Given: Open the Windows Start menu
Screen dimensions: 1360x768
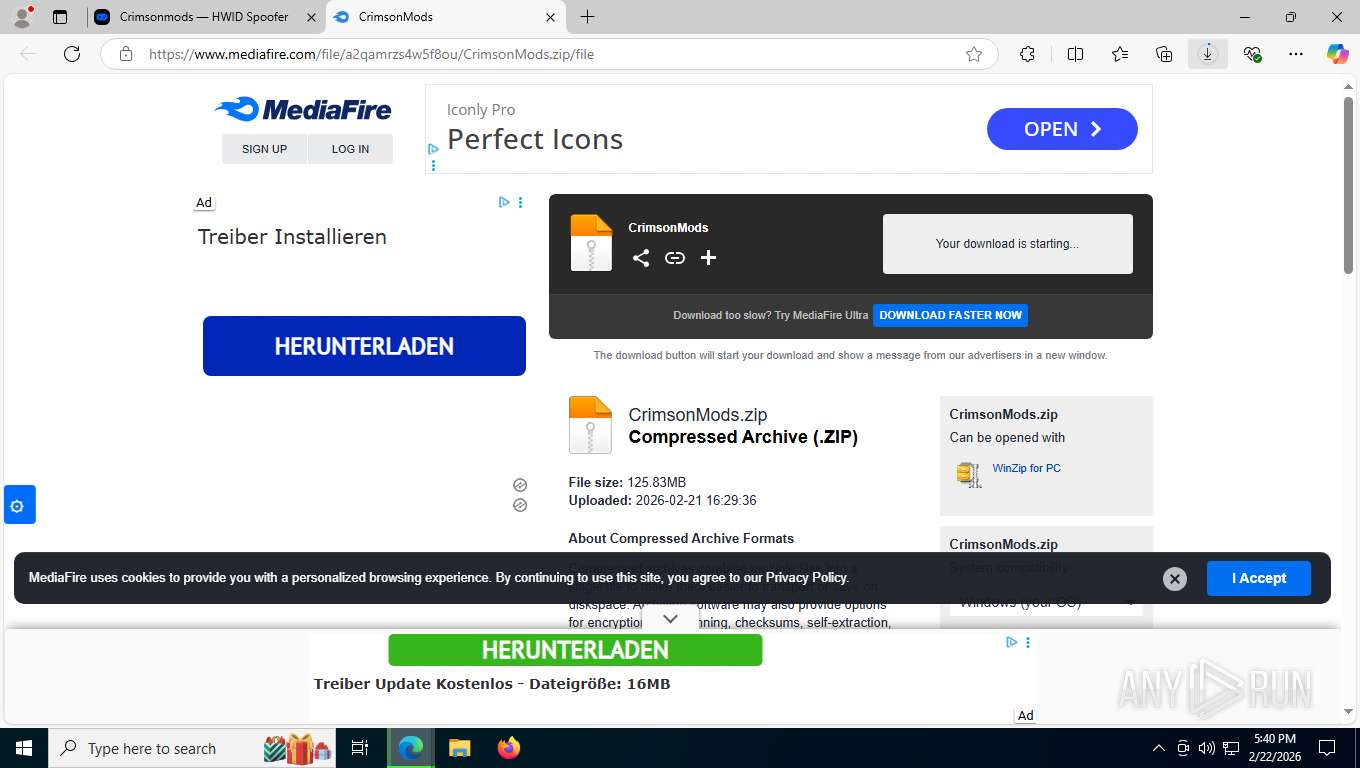Looking at the screenshot, I should [23, 748].
